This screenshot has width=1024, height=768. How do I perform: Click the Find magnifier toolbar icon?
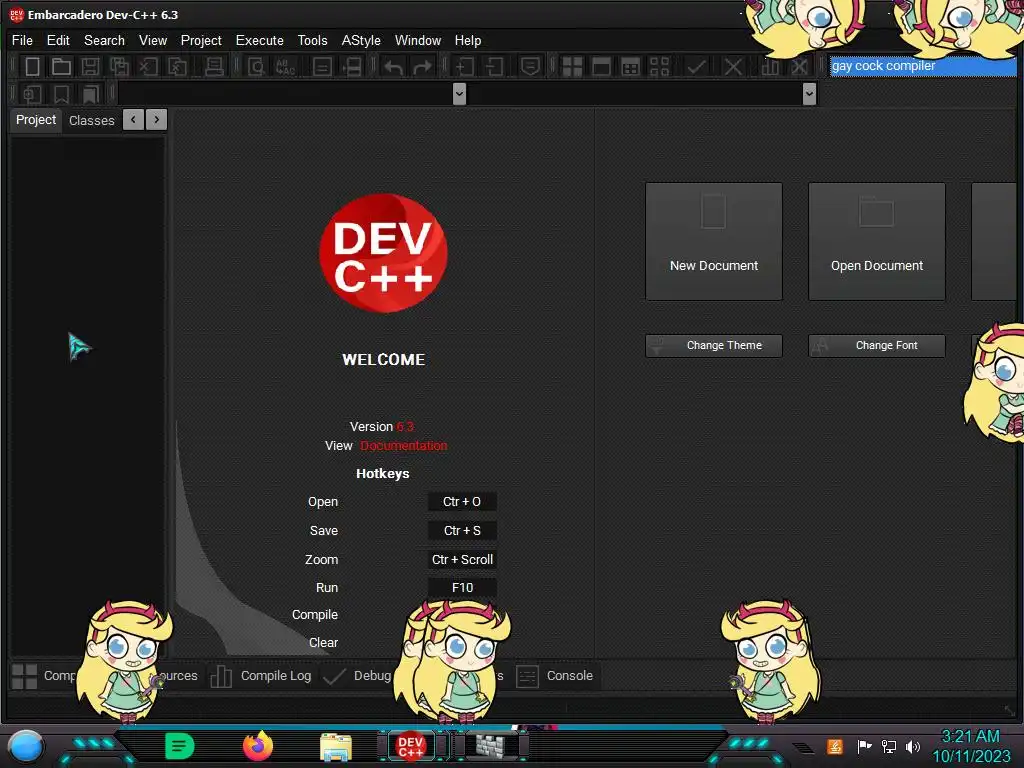tap(256, 66)
